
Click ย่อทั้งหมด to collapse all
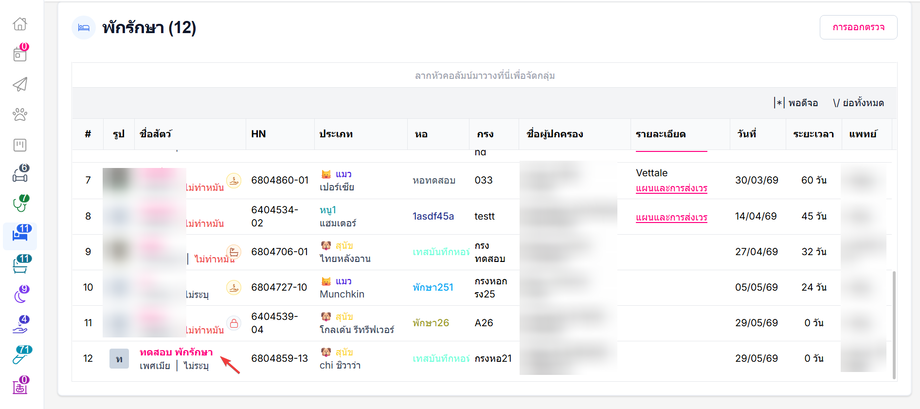pos(858,103)
